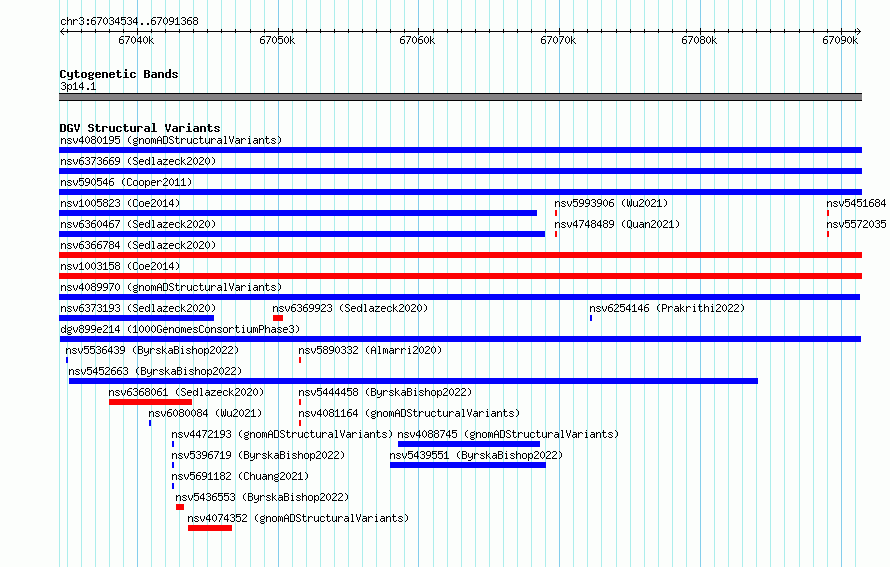Click nsv5436553 ByrskaBishop2022 label
The width and height of the screenshot is (890, 567).
(x=262, y=497)
